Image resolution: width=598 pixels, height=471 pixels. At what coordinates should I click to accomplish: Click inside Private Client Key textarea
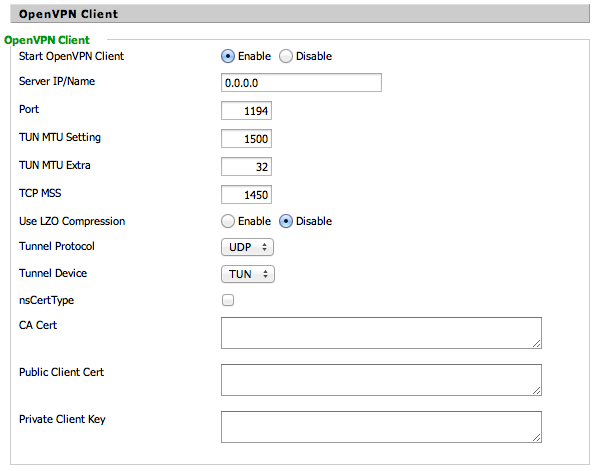pos(381,427)
